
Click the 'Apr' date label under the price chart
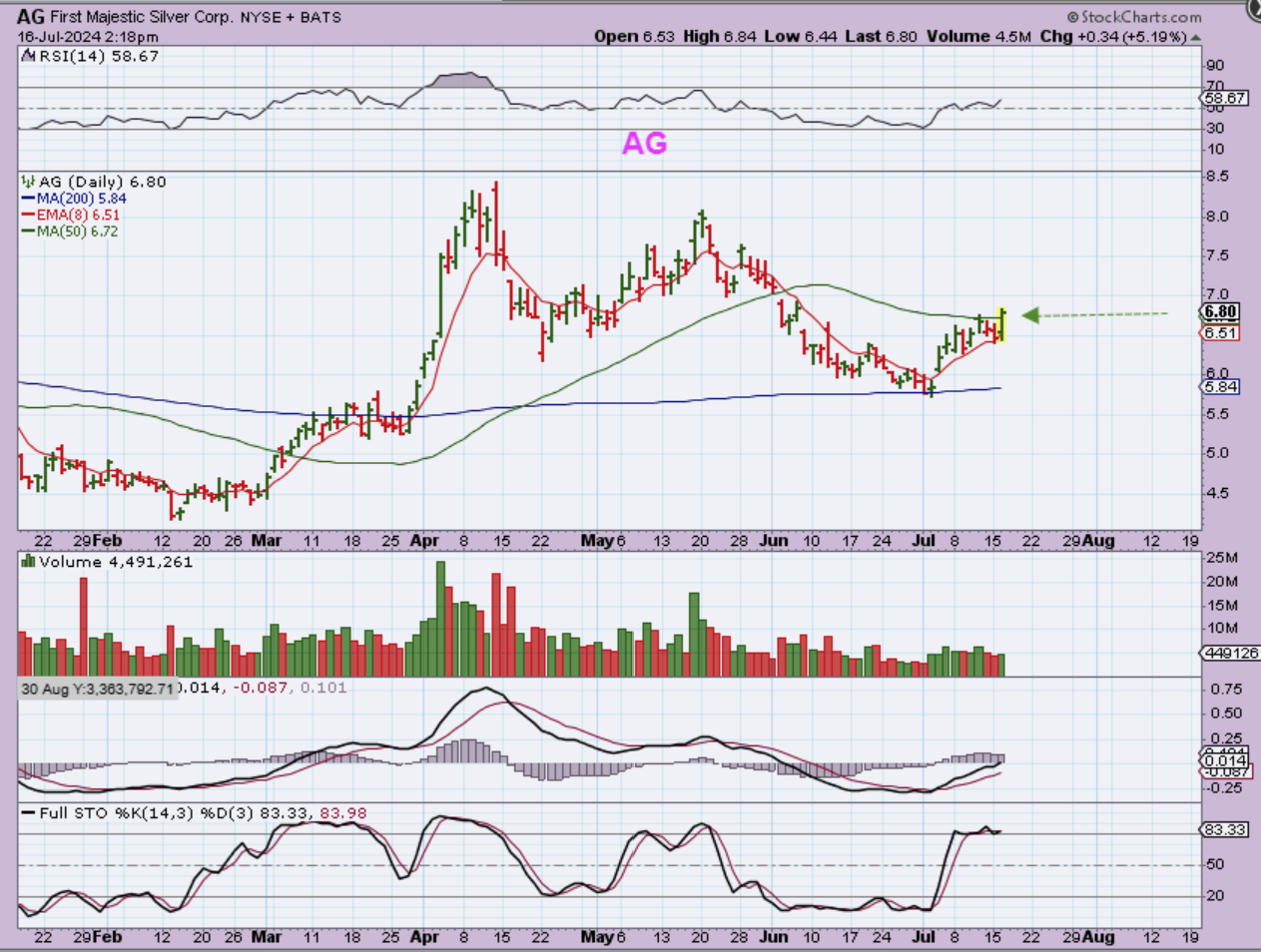coord(424,541)
